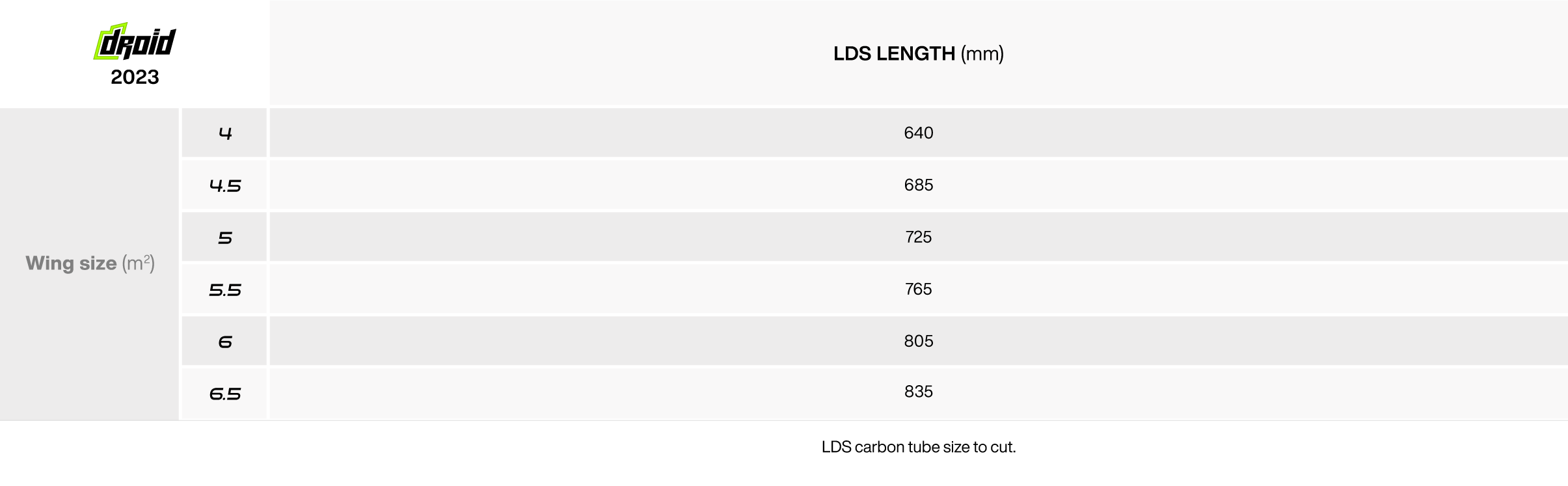The width and height of the screenshot is (1568, 486).
Task: Click wing size 5 row label
Action: point(225,238)
